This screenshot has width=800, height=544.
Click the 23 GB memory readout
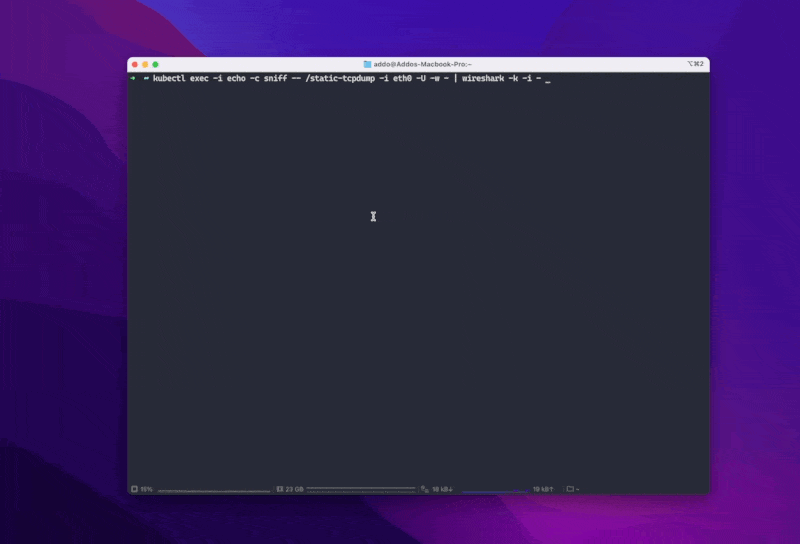pos(294,489)
